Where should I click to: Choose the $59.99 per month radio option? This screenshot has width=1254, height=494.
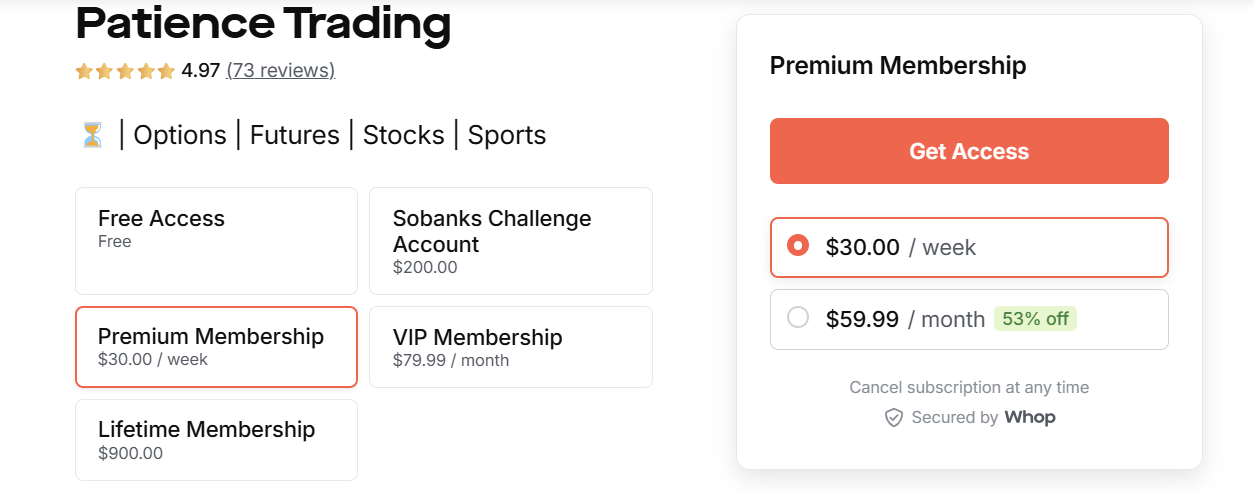point(798,318)
